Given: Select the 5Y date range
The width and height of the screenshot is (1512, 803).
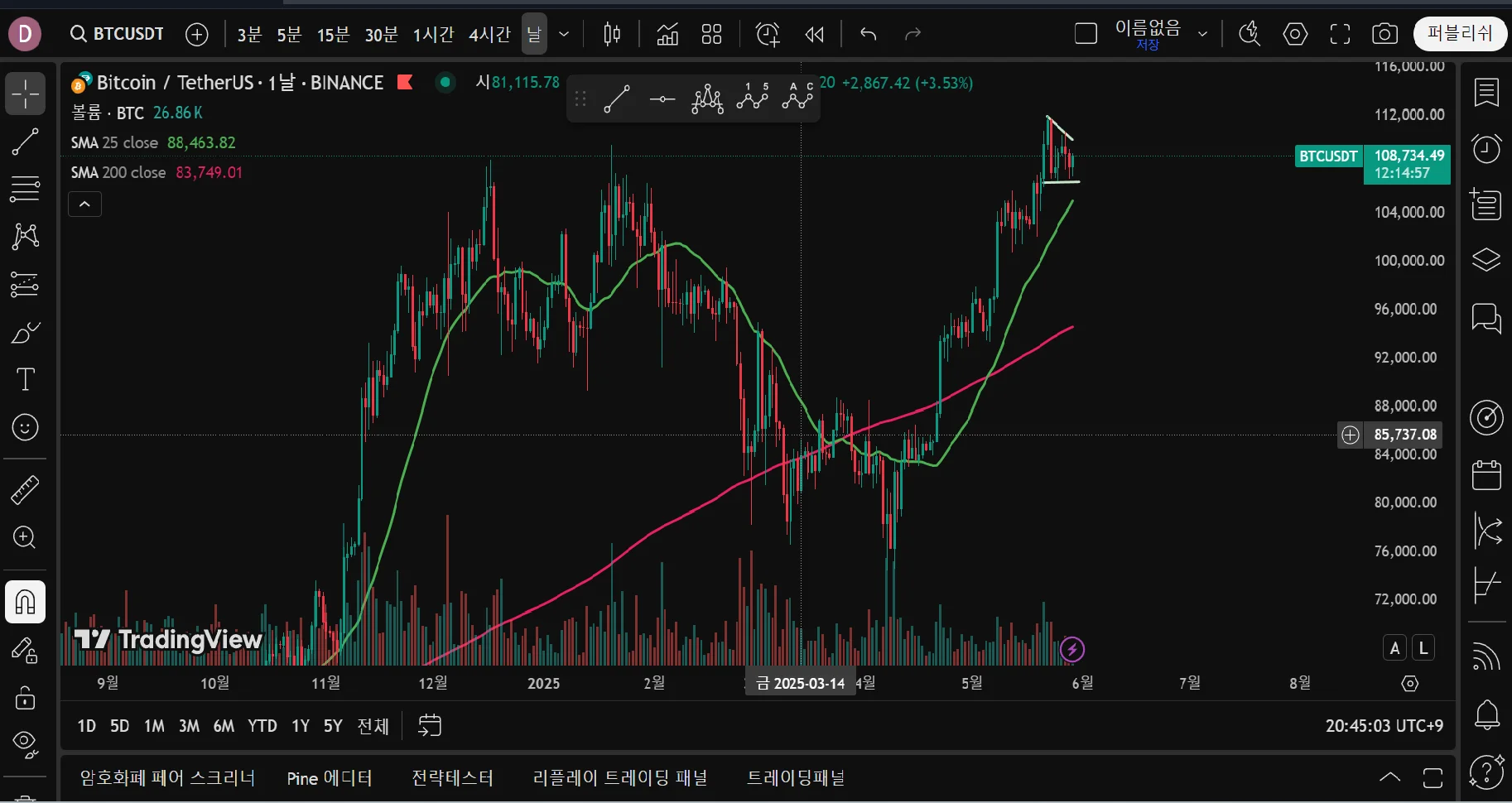Looking at the screenshot, I should coord(333,726).
